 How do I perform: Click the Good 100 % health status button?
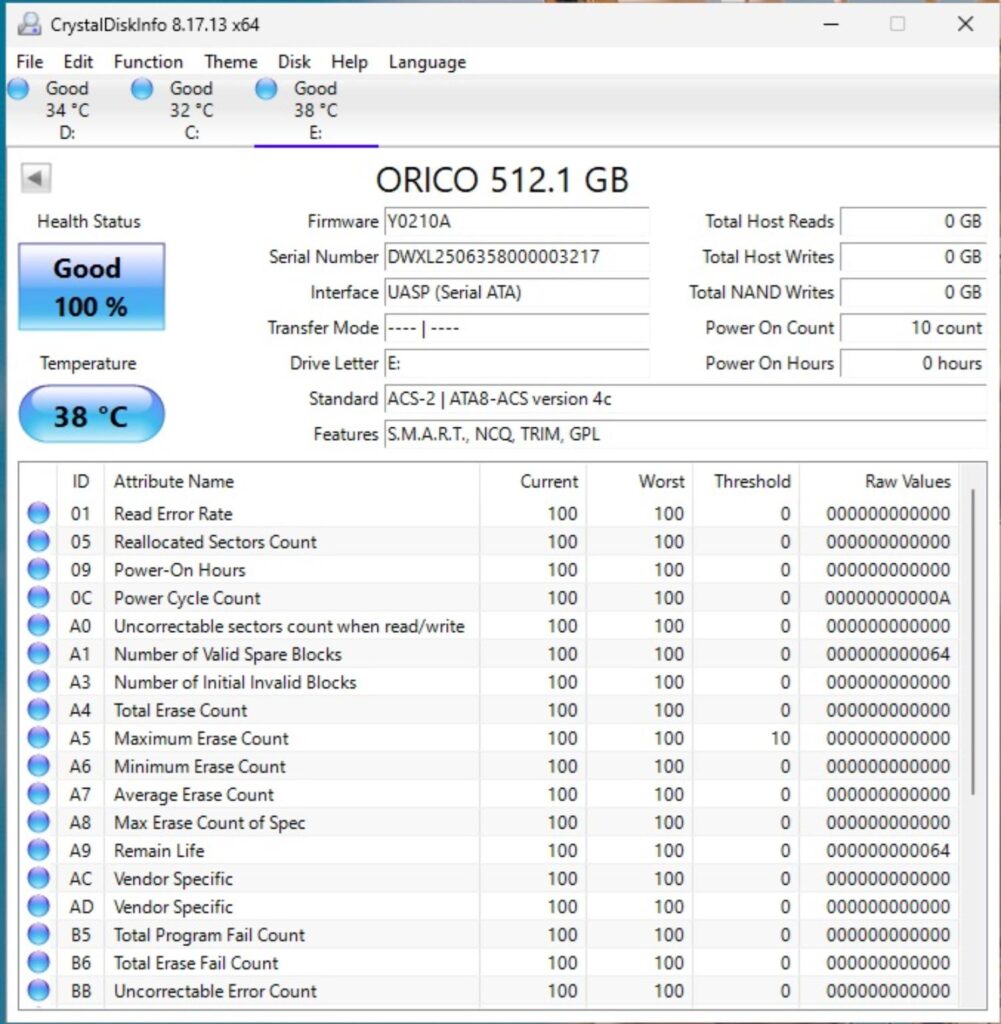91,287
